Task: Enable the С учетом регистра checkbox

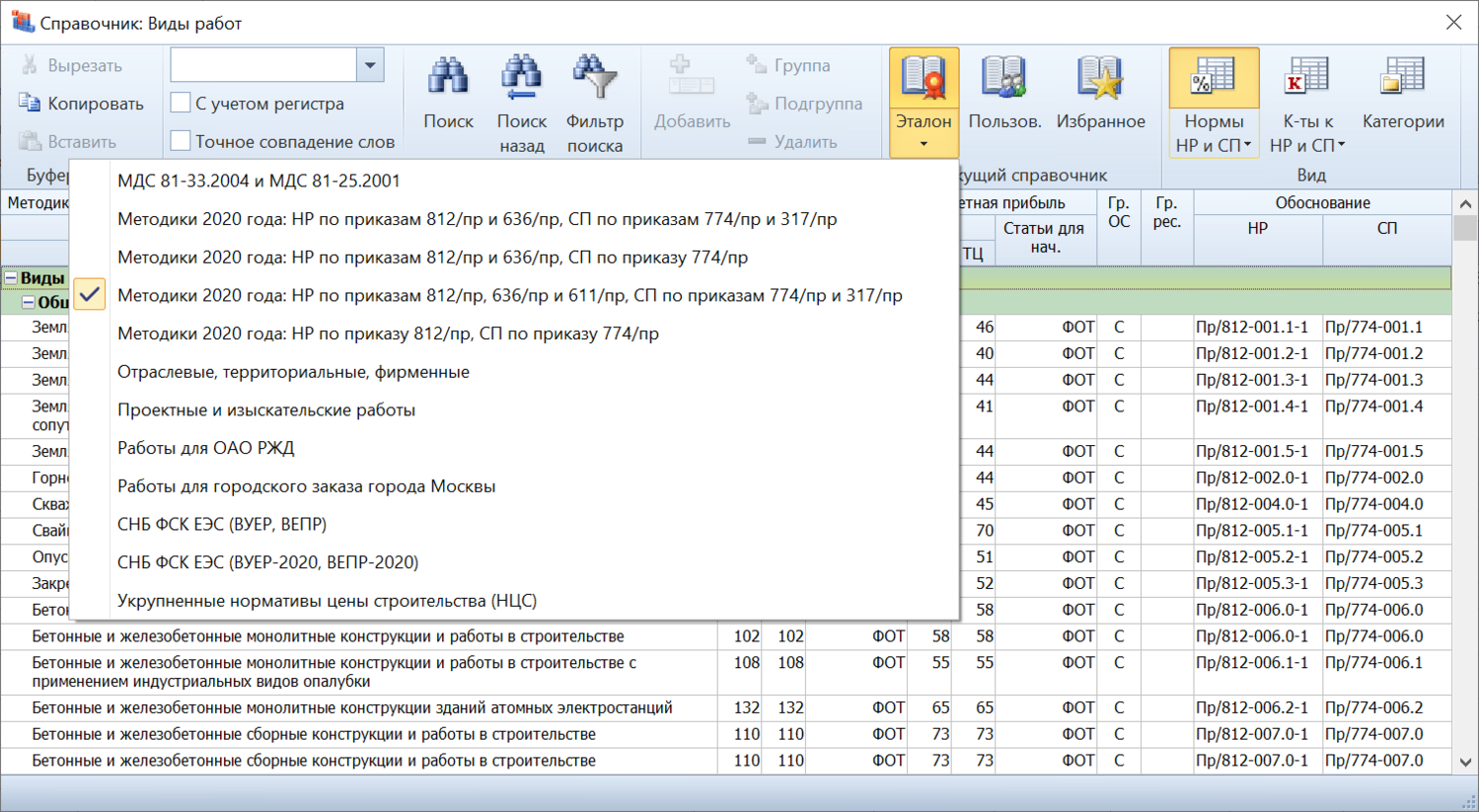Action: pos(181,104)
